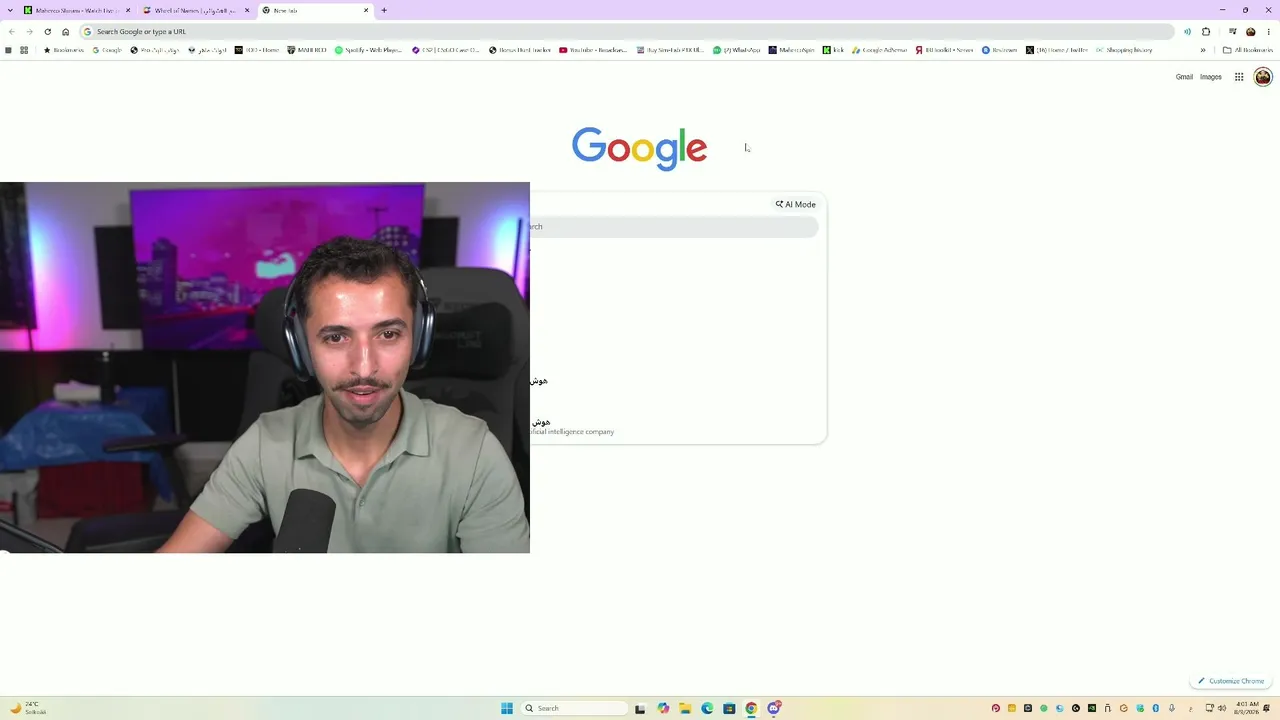Viewport: 1280px width, 720px height.
Task: Open Discord from the taskbar
Action: (774, 708)
